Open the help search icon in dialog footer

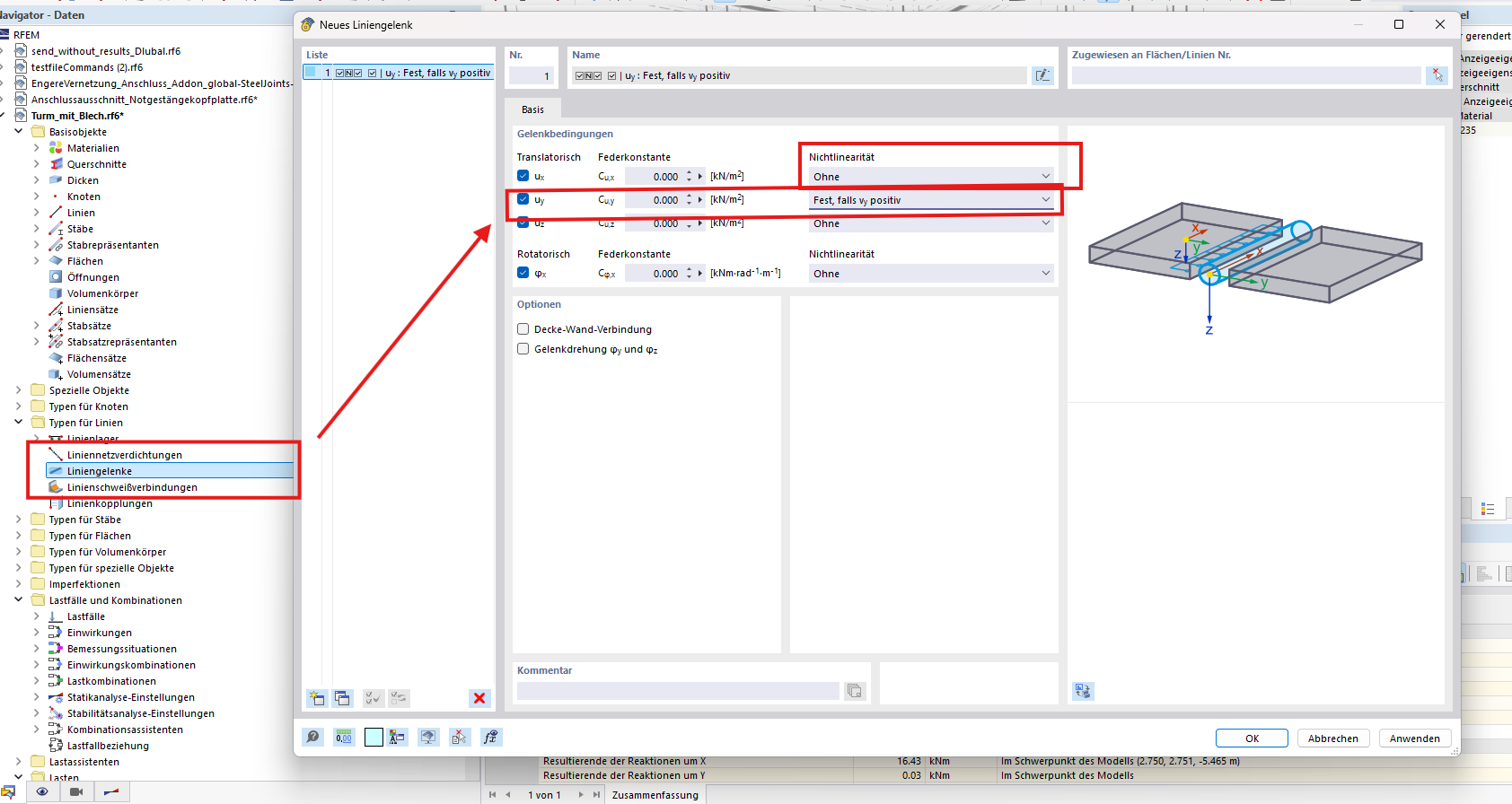(x=312, y=738)
